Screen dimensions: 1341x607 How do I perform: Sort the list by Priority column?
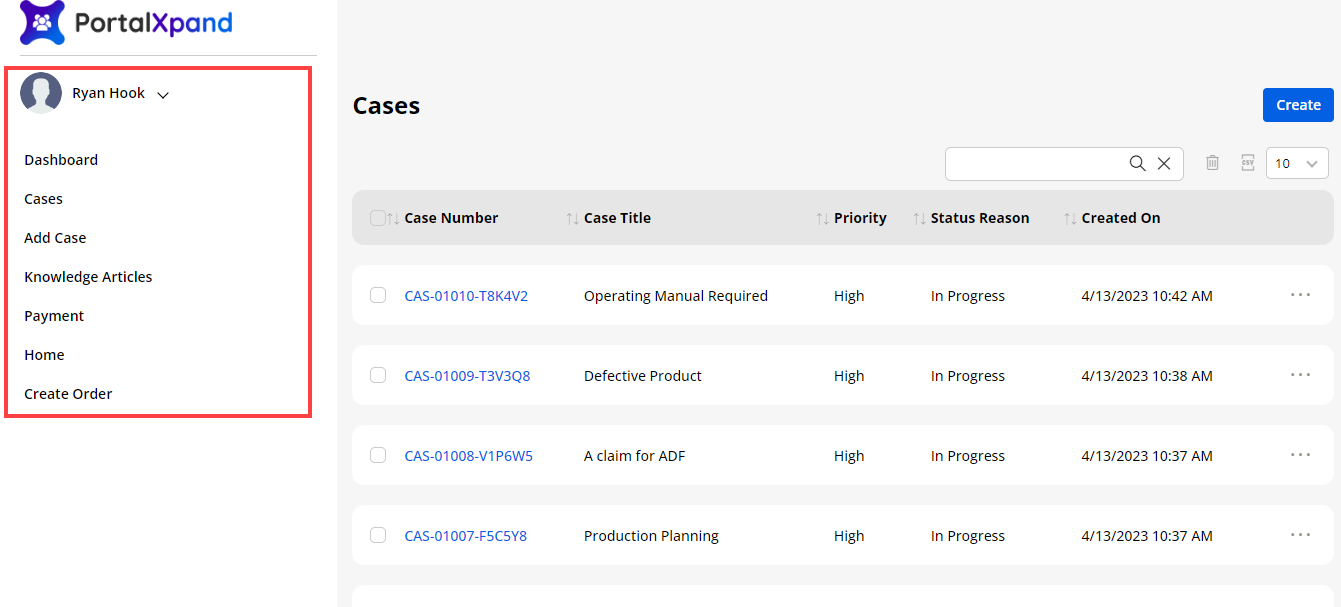(x=822, y=218)
